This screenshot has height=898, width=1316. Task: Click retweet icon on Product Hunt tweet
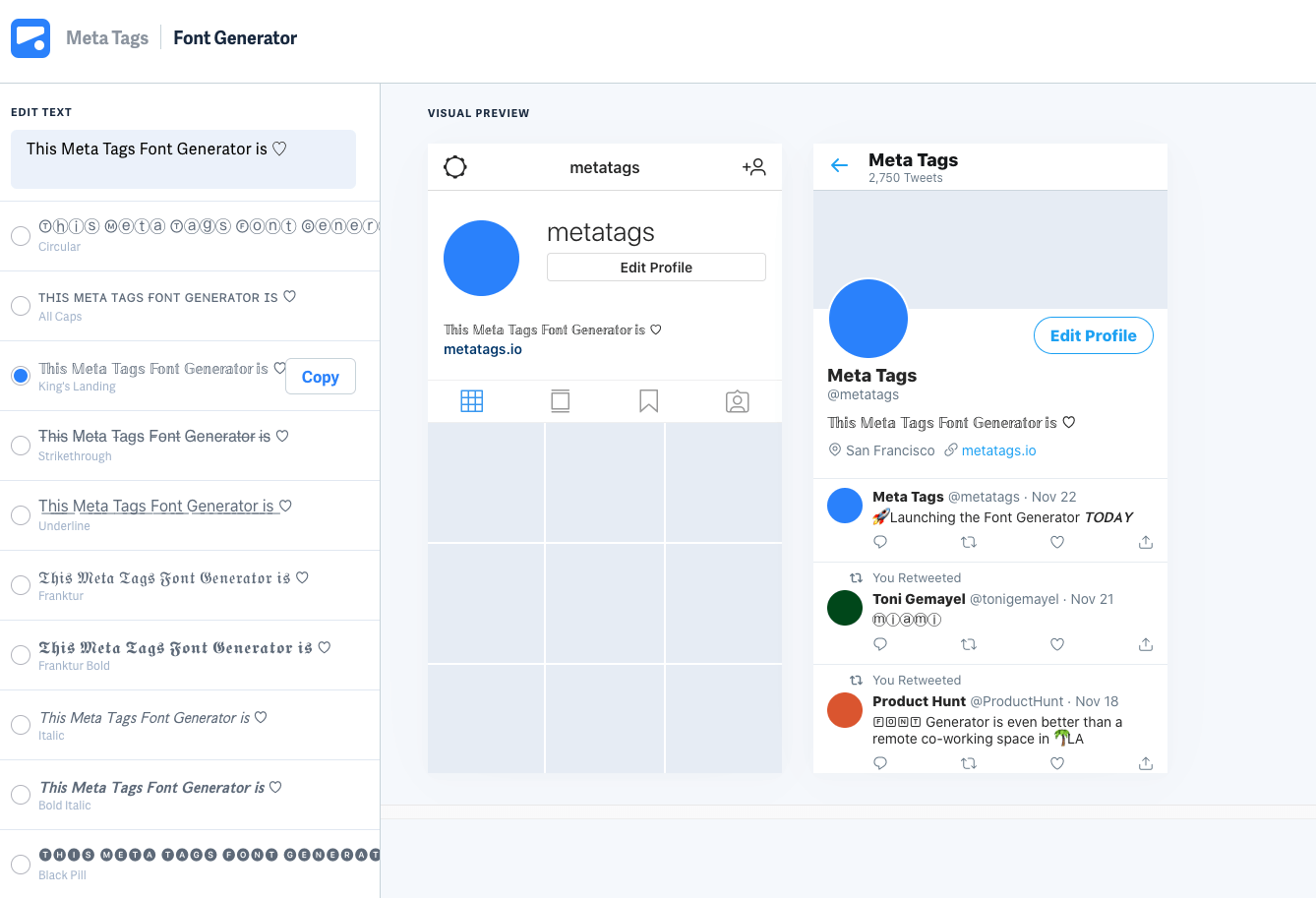[x=969, y=763]
